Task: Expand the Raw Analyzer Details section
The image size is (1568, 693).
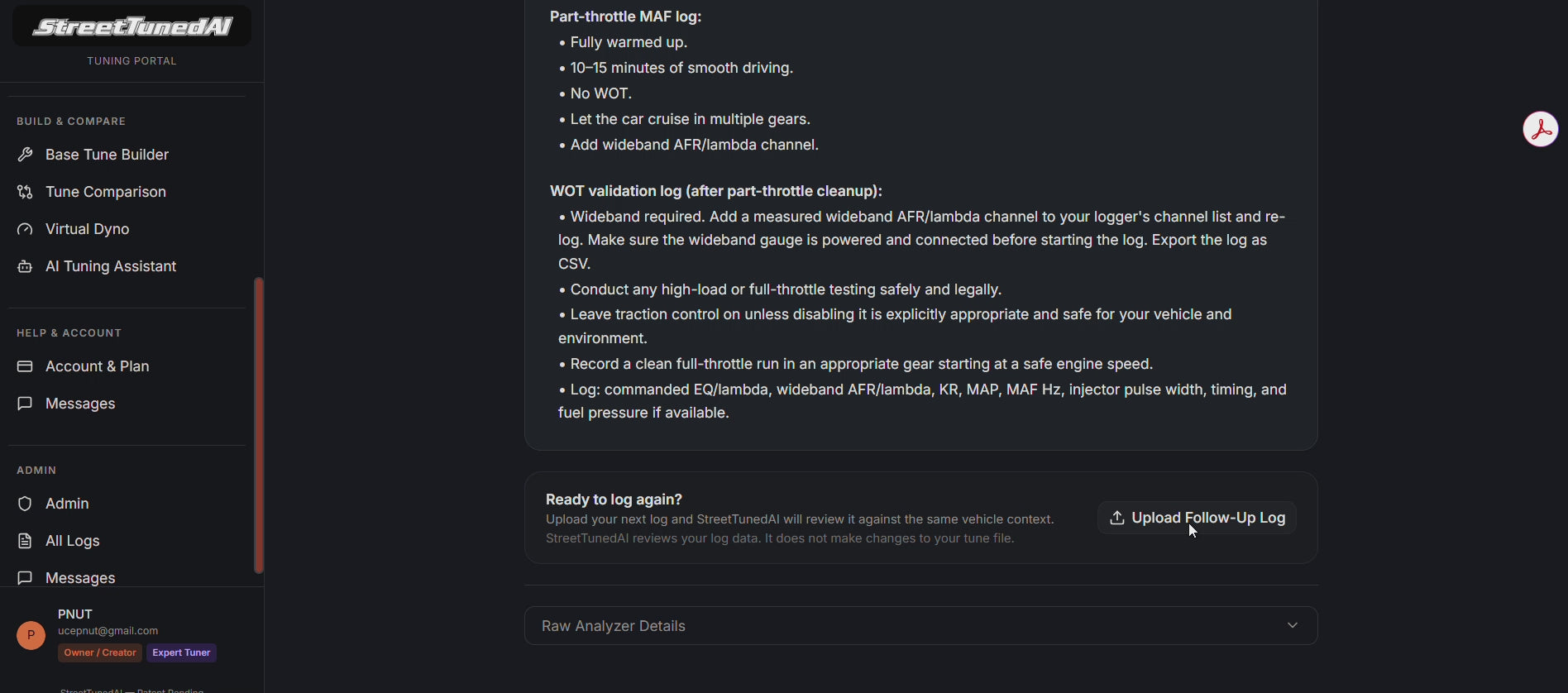Action: coord(920,626)
